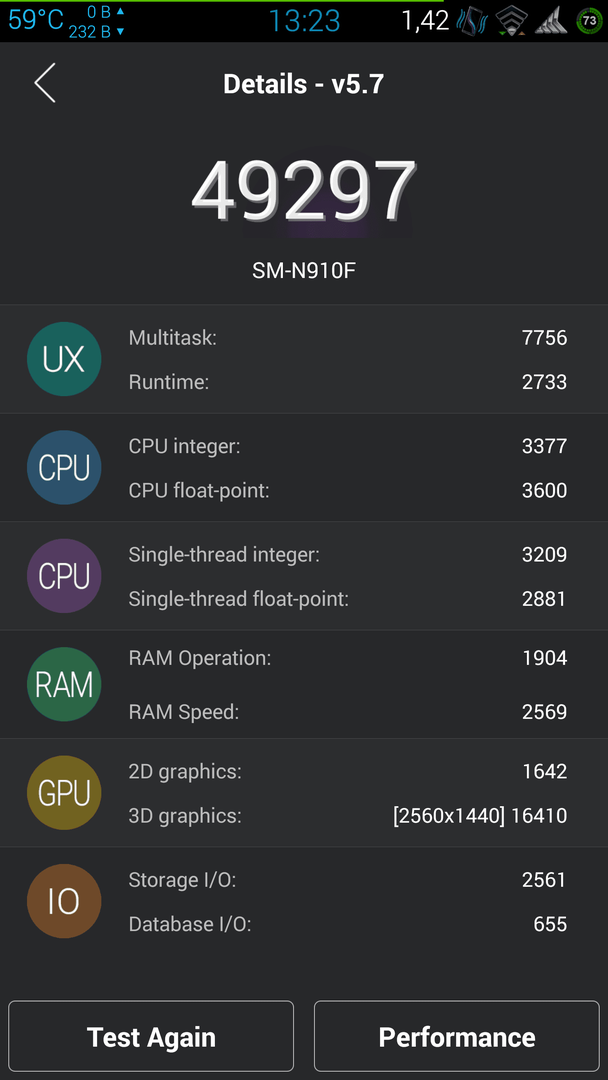608x1080 pixels.
Task: Tap the 3D graphics result row
Action: (348, 816)
